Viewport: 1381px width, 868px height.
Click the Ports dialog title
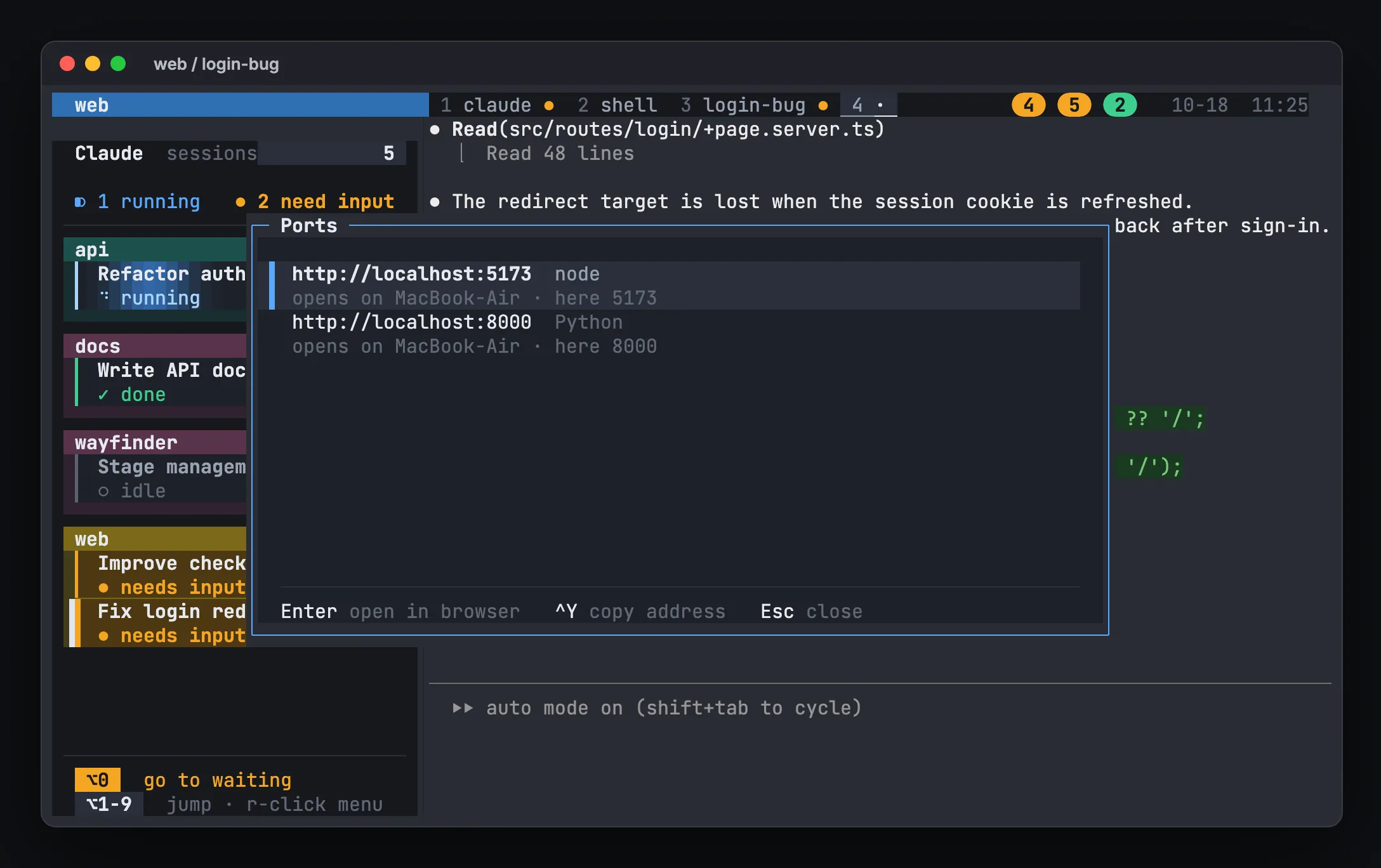click(x=309, y=225)
